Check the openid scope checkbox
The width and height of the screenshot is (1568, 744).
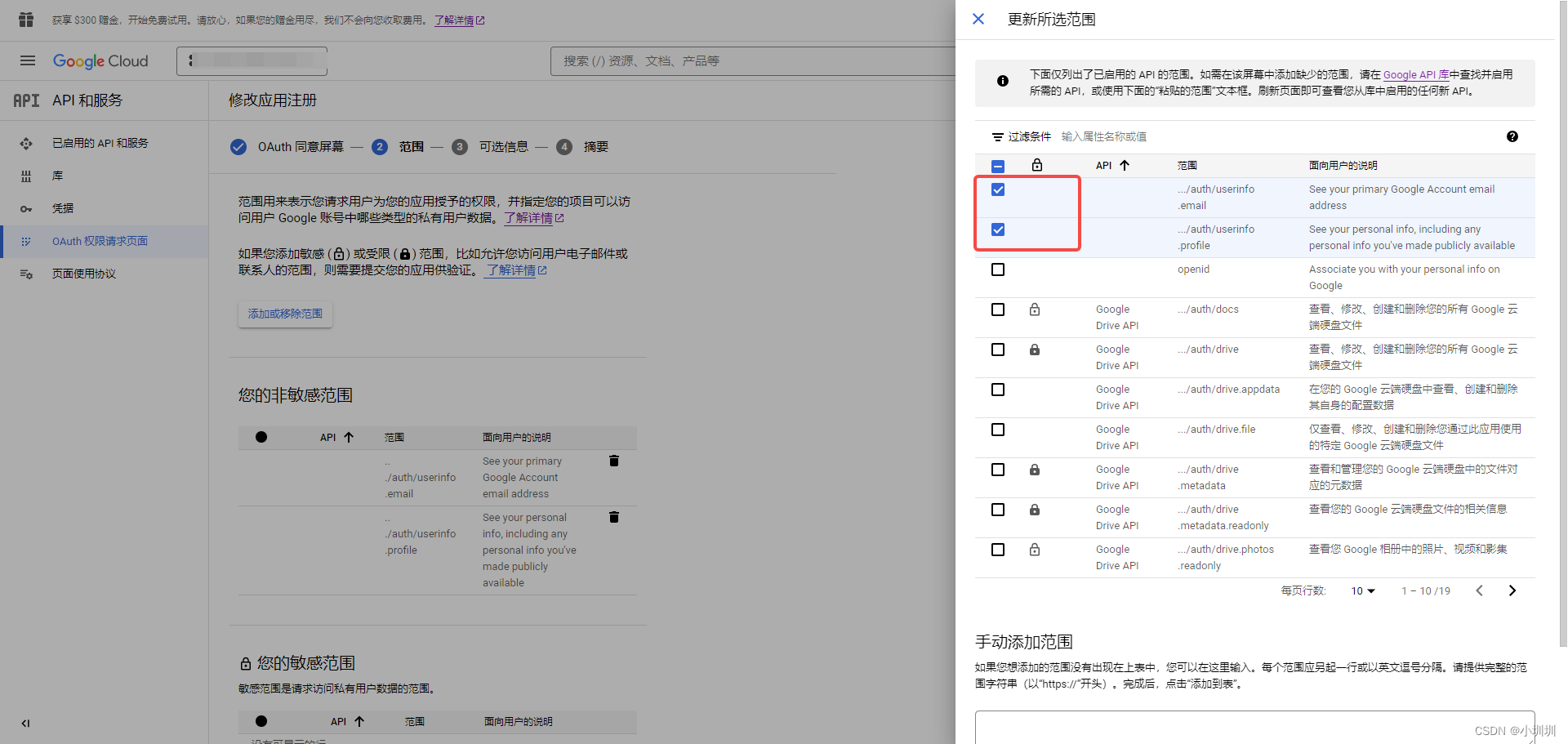click(x=998, y=270)
